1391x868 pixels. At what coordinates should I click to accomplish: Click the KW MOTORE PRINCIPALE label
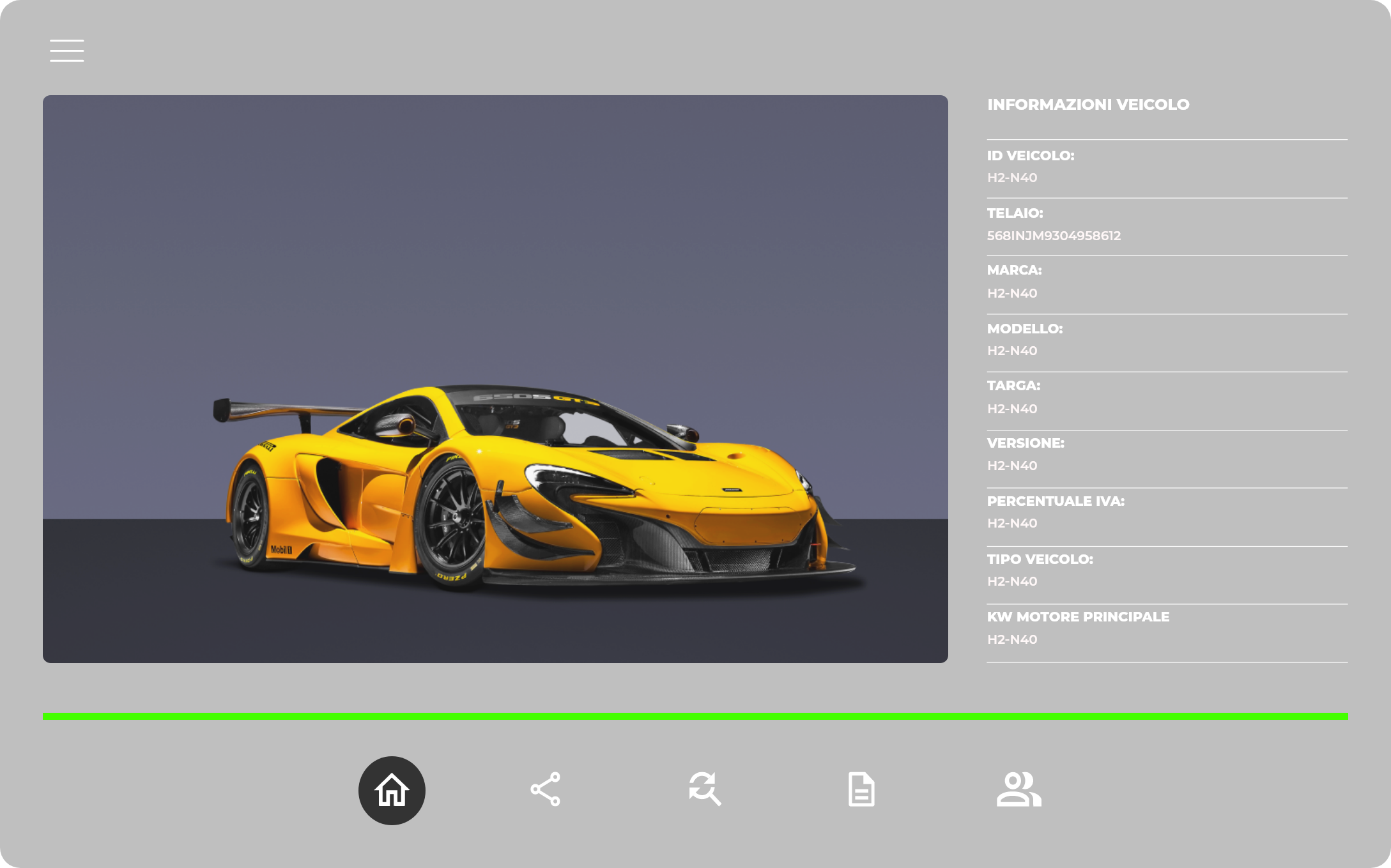(x=1078, y=617)
